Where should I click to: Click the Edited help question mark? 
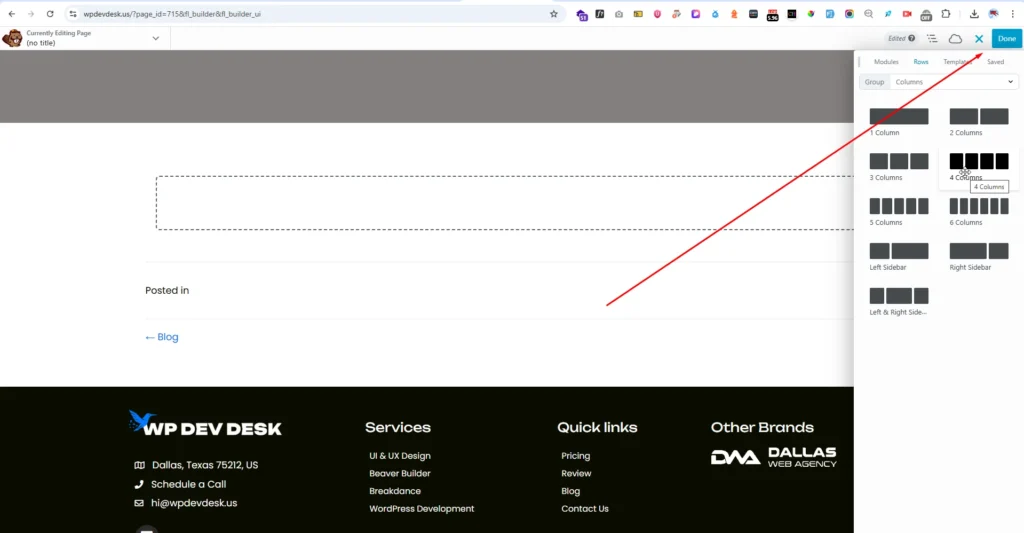(911, 38)
